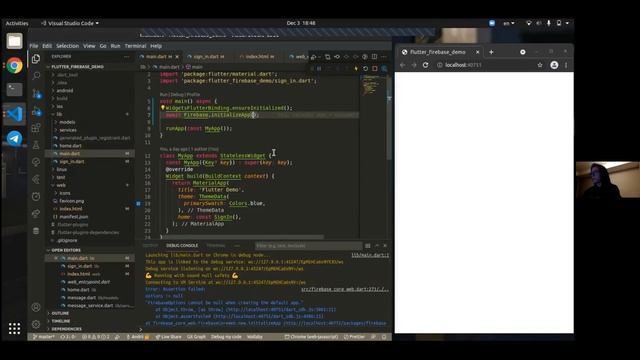
Task: Split the editor right
Action: (x=374, y=57)
